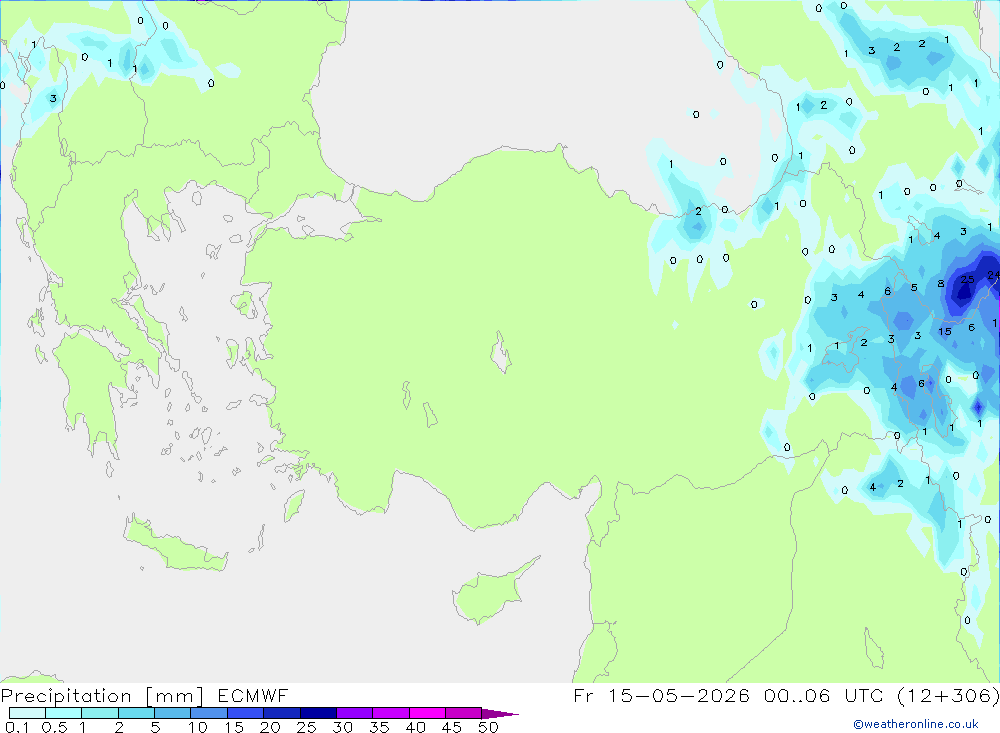
Task: Click the arrow-shaped above-50 mm legend tip
Action: click(x=500, y=714)
